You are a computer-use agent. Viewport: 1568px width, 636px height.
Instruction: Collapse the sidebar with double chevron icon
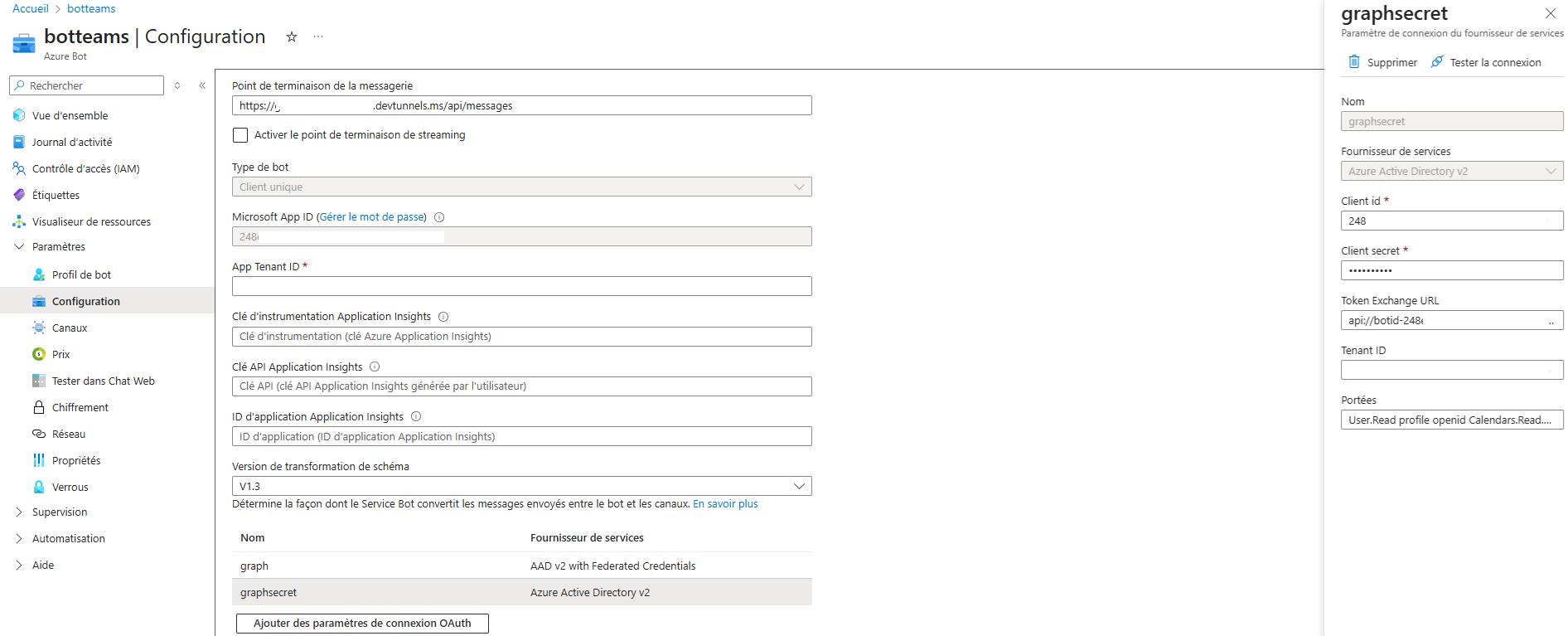[x=202, y=85]
